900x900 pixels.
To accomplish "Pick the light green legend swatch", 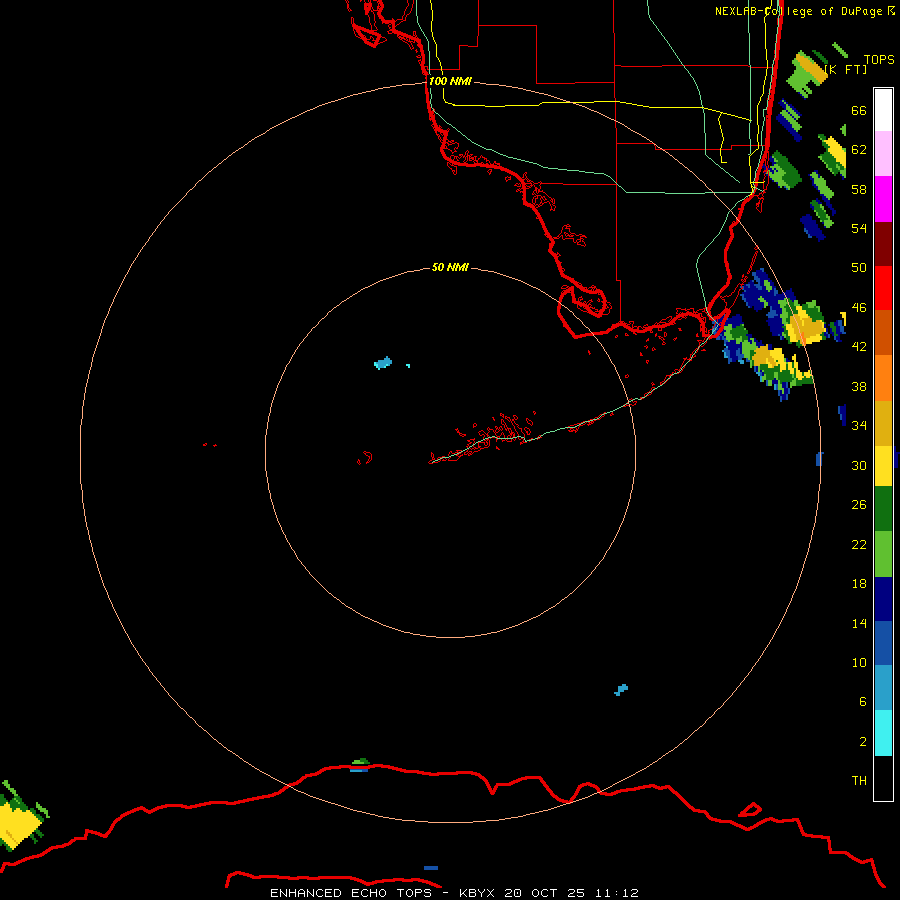I will pos(883,554).
